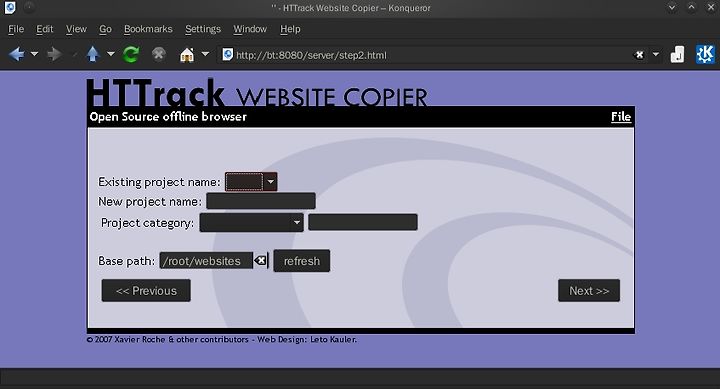Screen dimensions: 720x389
Task: Click the File link in the HTTrack header
Action: click(x=621, y=117)
